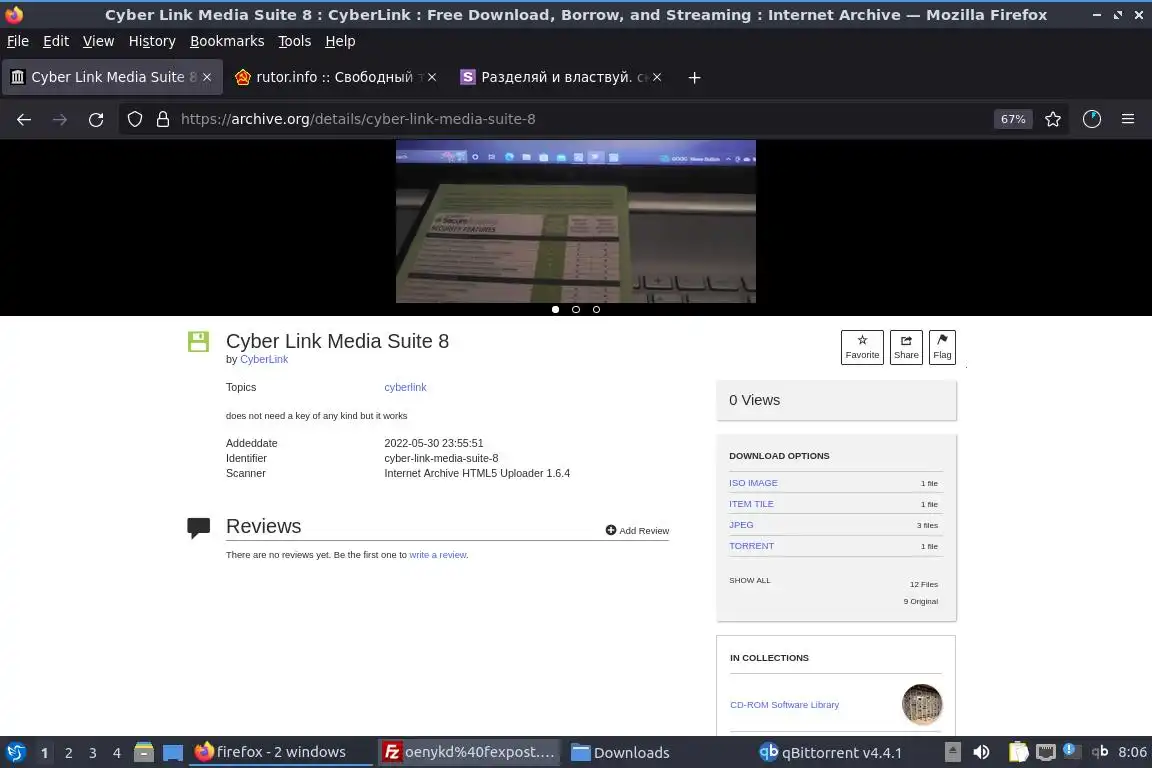The image size is (1152, 768).
Task: Select the Cyber Link Media Suite tab
Action: (112, 77)
